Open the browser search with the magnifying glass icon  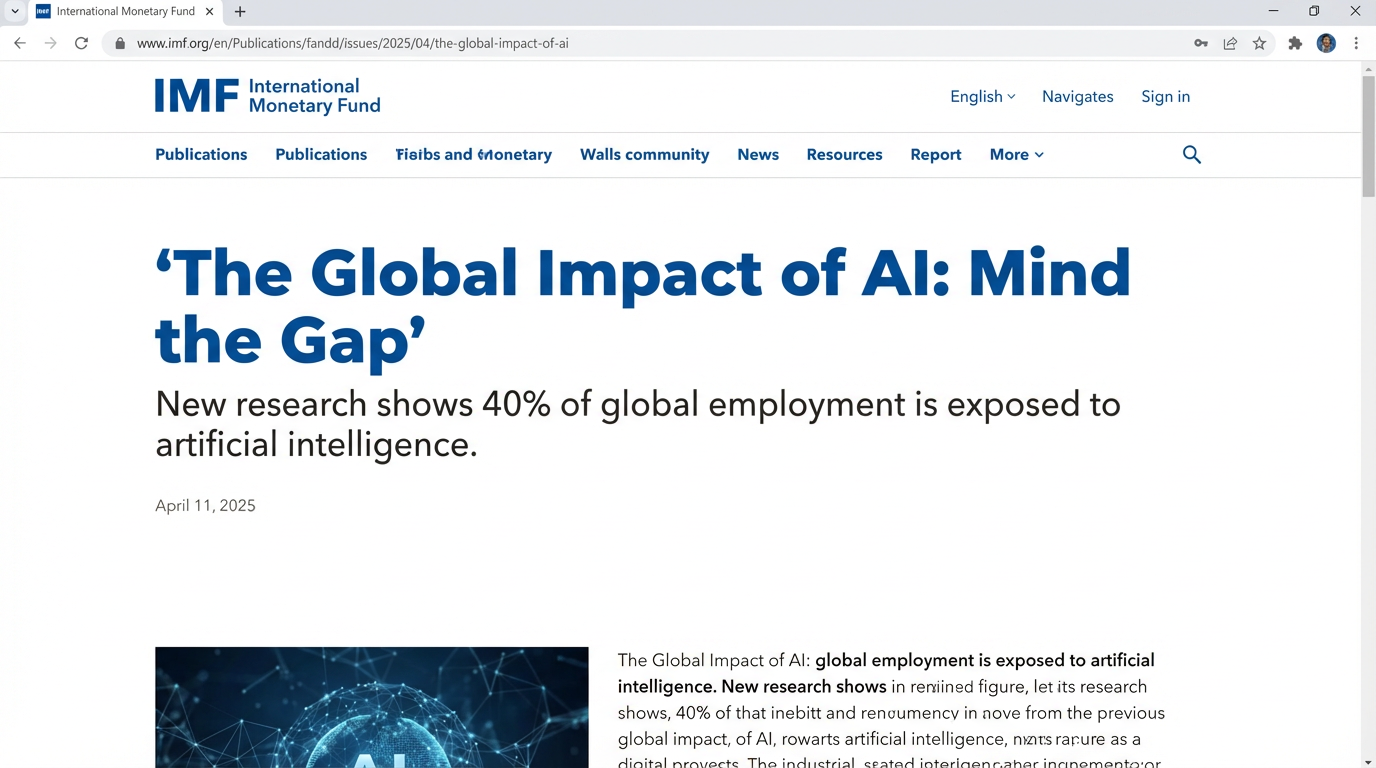click(1191, 155)
